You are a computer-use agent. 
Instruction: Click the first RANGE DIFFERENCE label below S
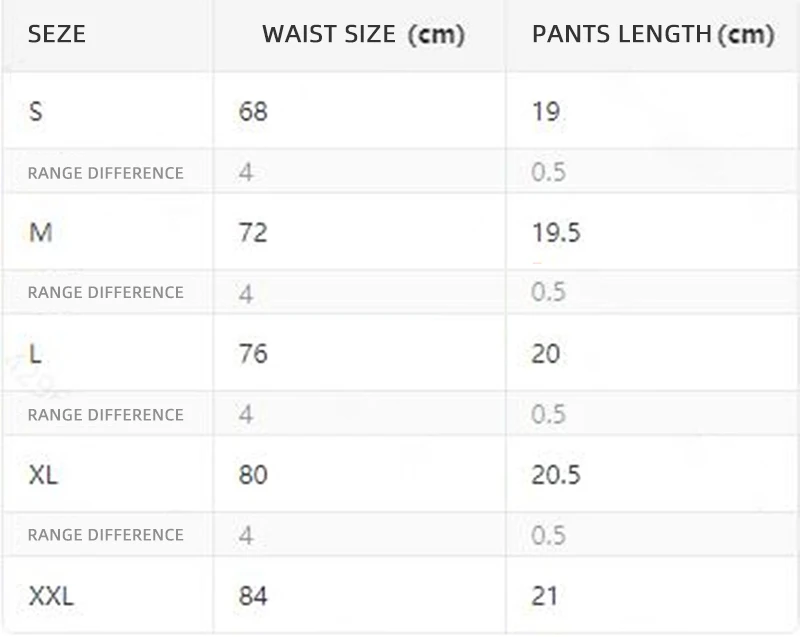pos(106,173)
